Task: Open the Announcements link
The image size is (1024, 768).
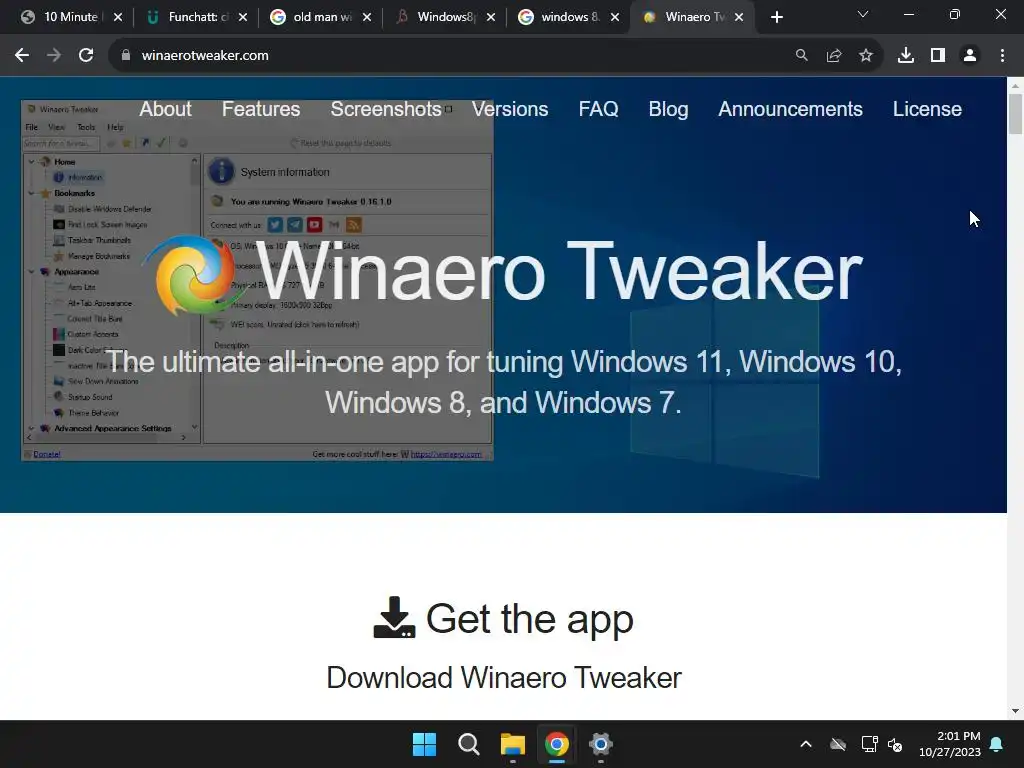Action: click(790, 109)
